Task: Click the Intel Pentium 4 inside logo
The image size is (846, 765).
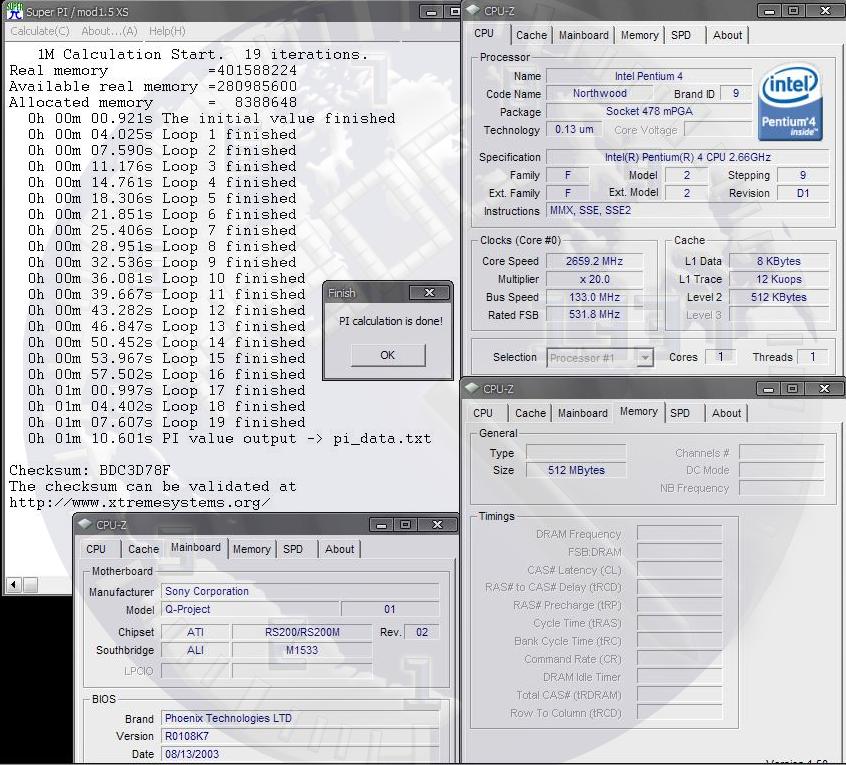Action: click(790, 102)
